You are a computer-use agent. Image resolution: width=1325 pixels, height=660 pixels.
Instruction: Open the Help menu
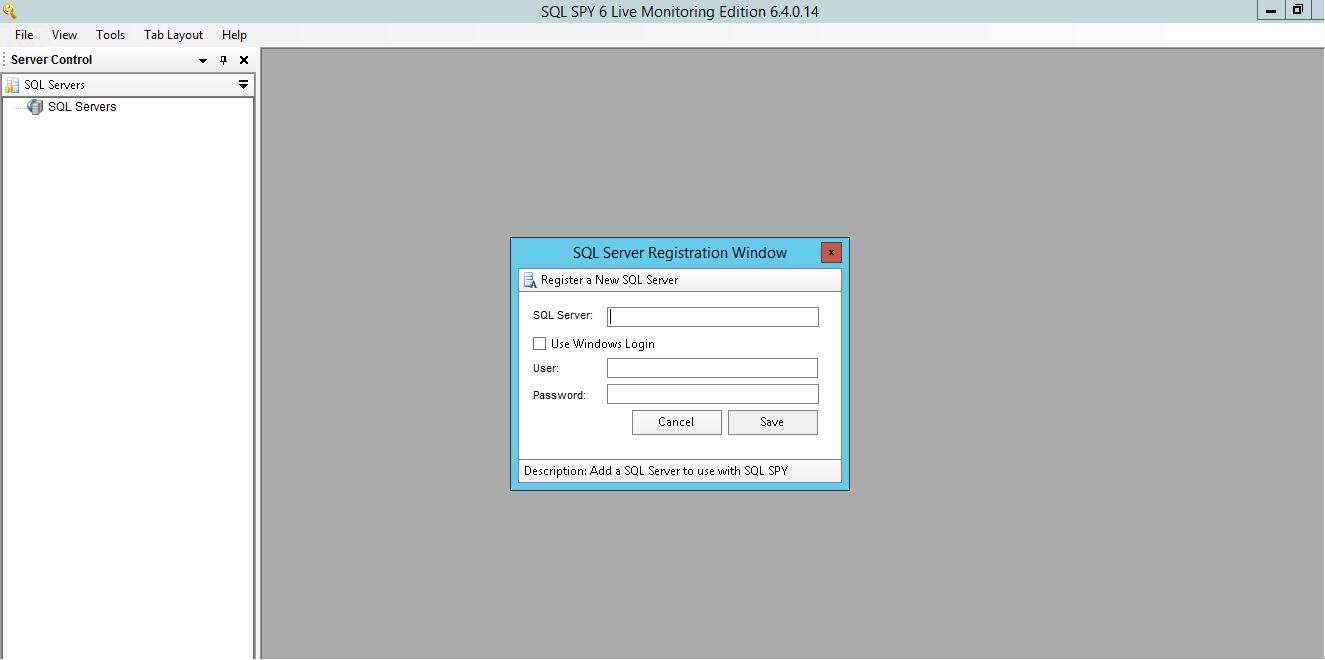point(234,35)
